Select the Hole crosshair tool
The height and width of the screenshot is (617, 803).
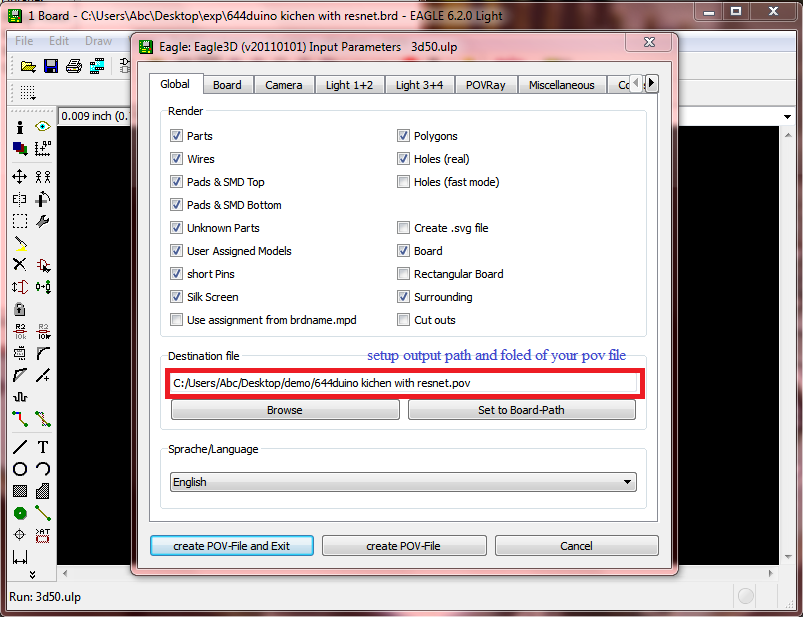point(19,535)
